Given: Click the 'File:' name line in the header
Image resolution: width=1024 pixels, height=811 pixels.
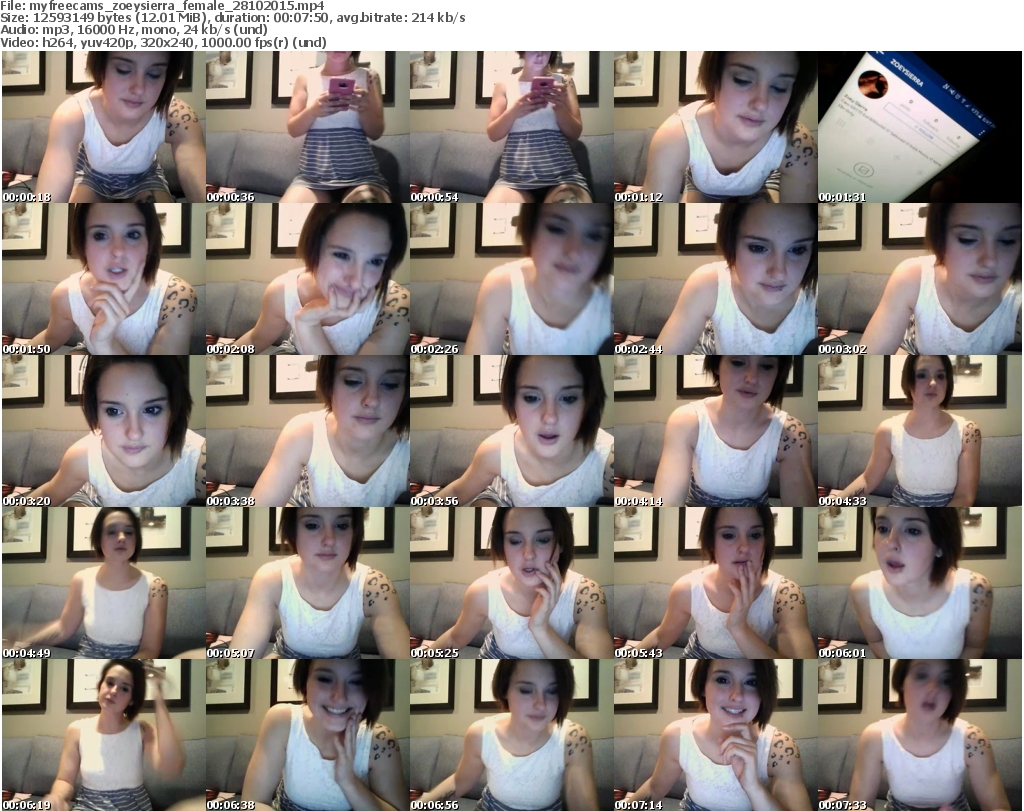Looking at the screenshot, I should (162, 6).
